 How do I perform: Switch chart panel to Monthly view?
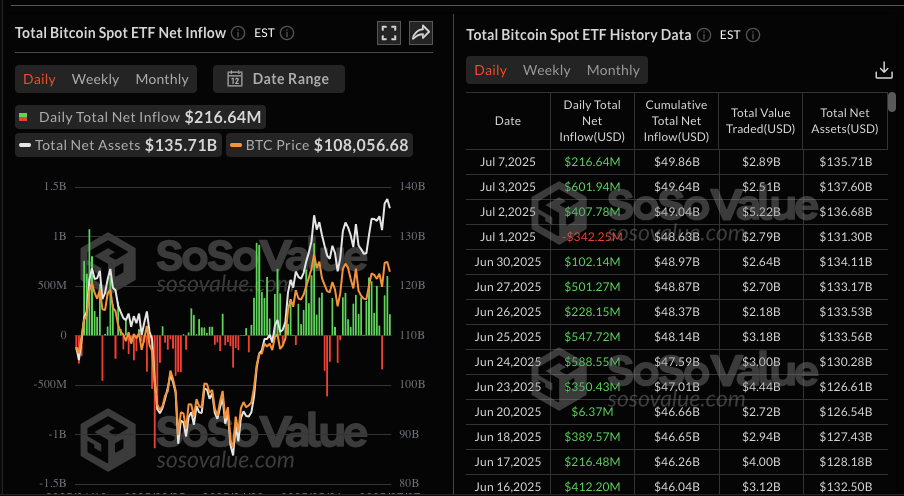coord(162,79)
